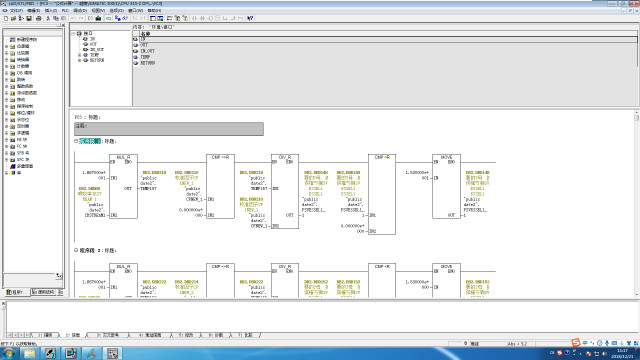Select IN_OUT in the interface tree
Image resolution: width=640 pixels, height=360 pixels.
coord(97,49)
